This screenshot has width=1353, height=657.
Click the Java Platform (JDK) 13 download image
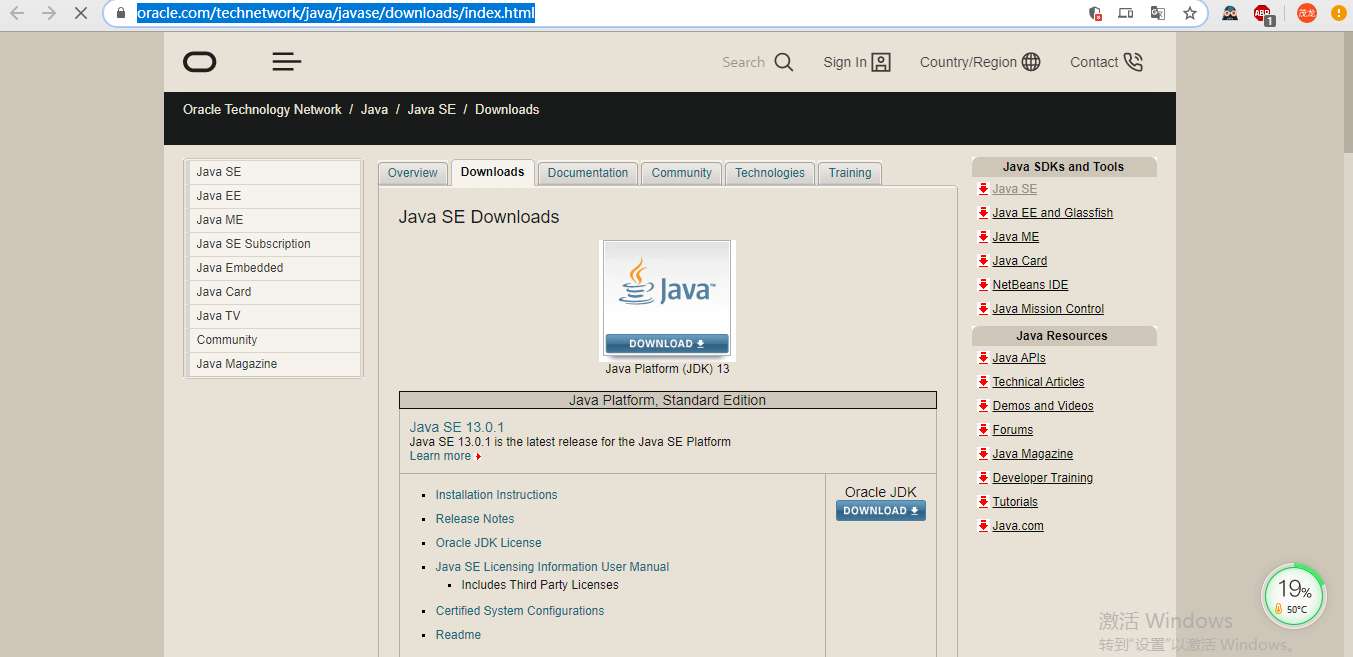[667, 300]
